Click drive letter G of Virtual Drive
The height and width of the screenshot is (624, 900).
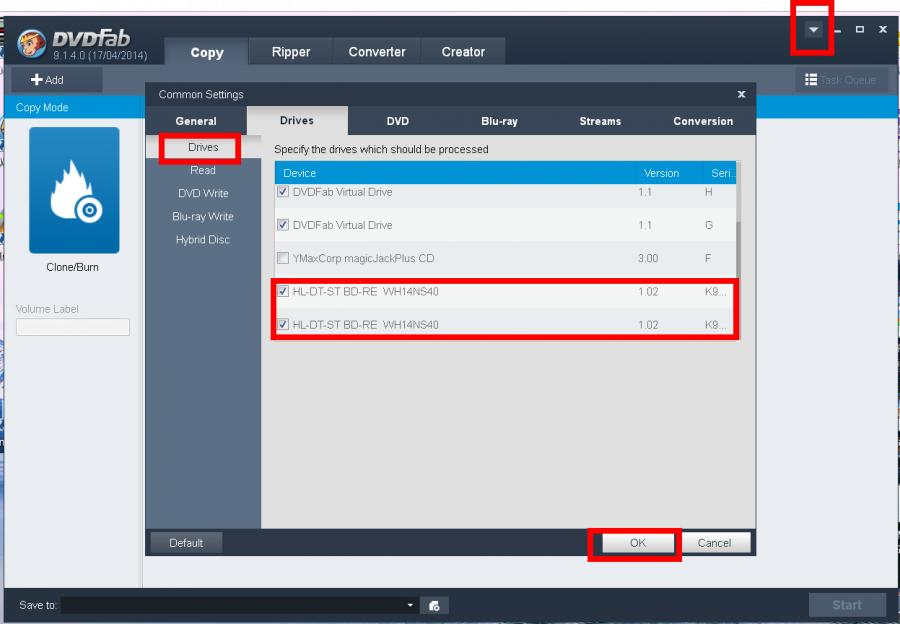click(x=709, y=225)
